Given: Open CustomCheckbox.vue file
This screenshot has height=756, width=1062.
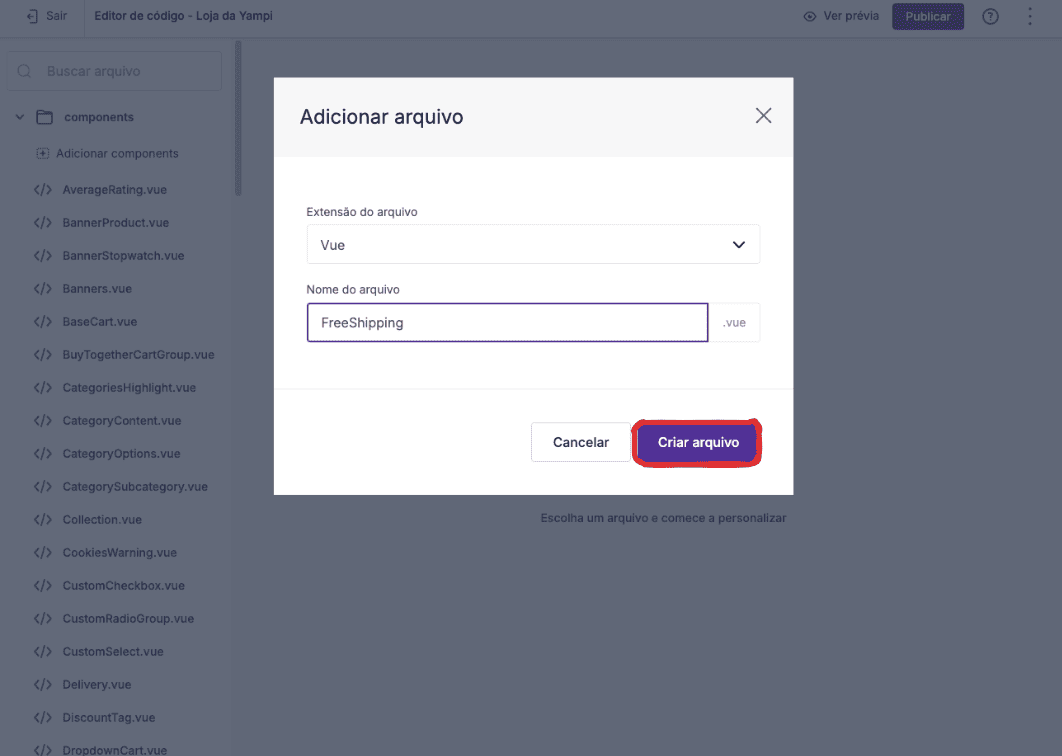Looking at the screenshot, I should tap(123, 585).
